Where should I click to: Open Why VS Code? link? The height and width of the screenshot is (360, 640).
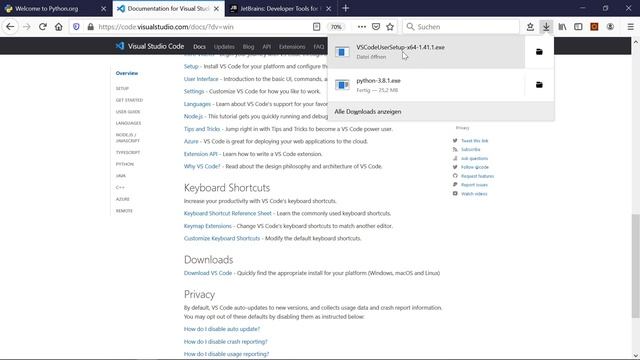point(202,167)
